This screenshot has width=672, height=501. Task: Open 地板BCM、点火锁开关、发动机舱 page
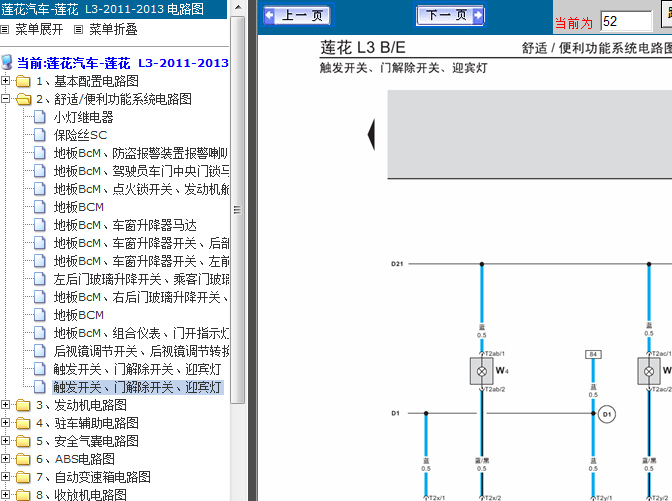tap(141, 189)
